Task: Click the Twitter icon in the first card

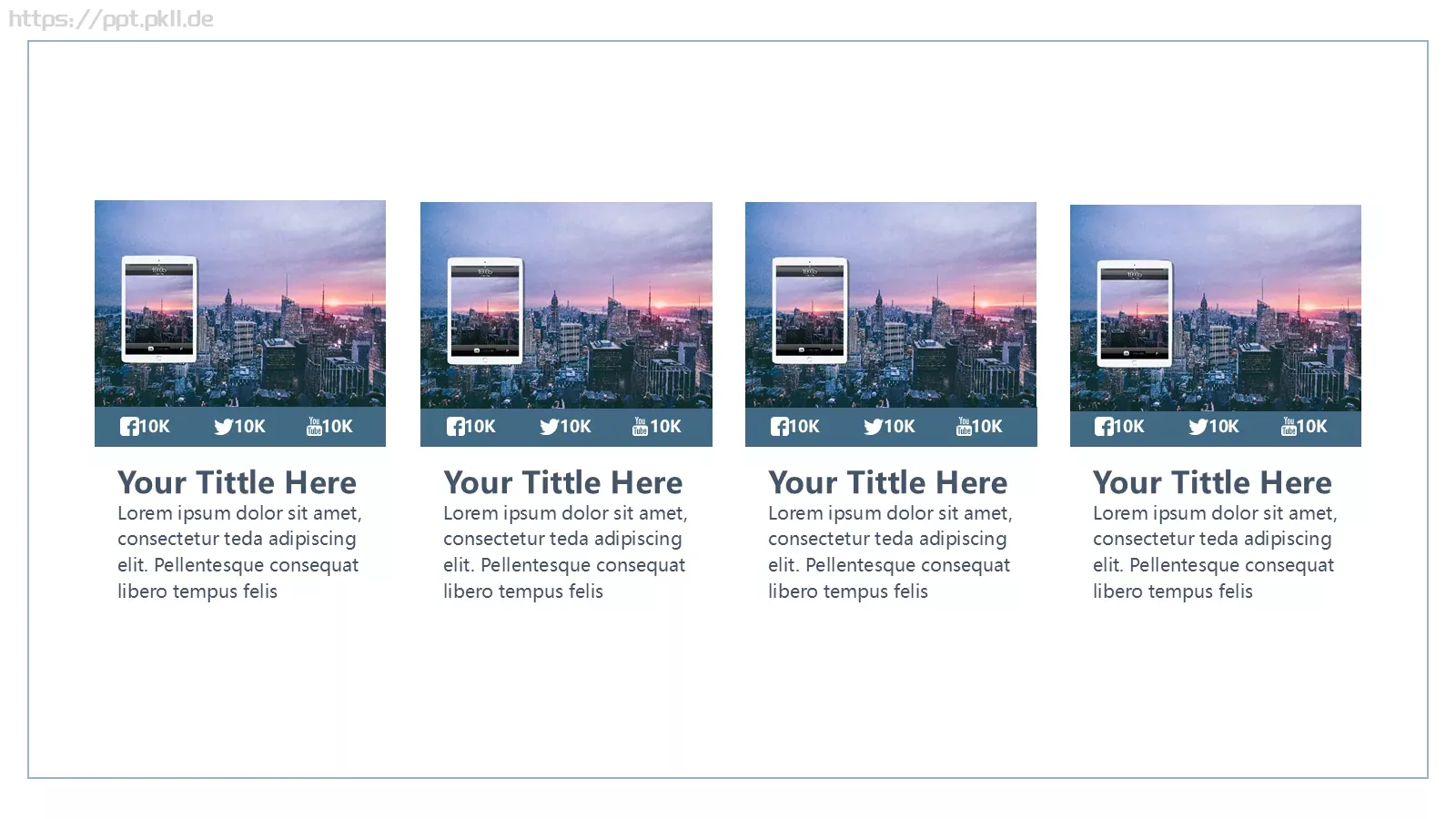Action: coord(224,427)
